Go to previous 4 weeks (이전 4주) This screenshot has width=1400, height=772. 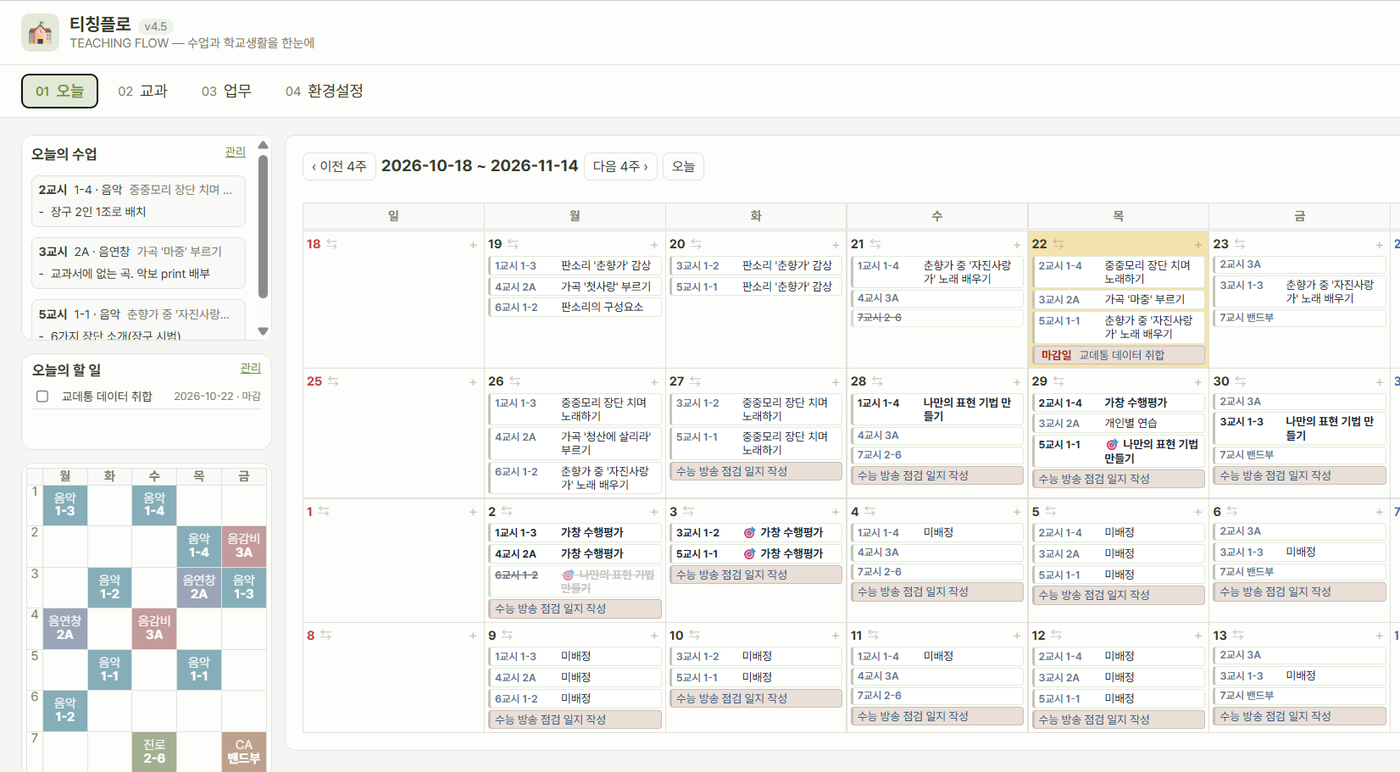340,166
